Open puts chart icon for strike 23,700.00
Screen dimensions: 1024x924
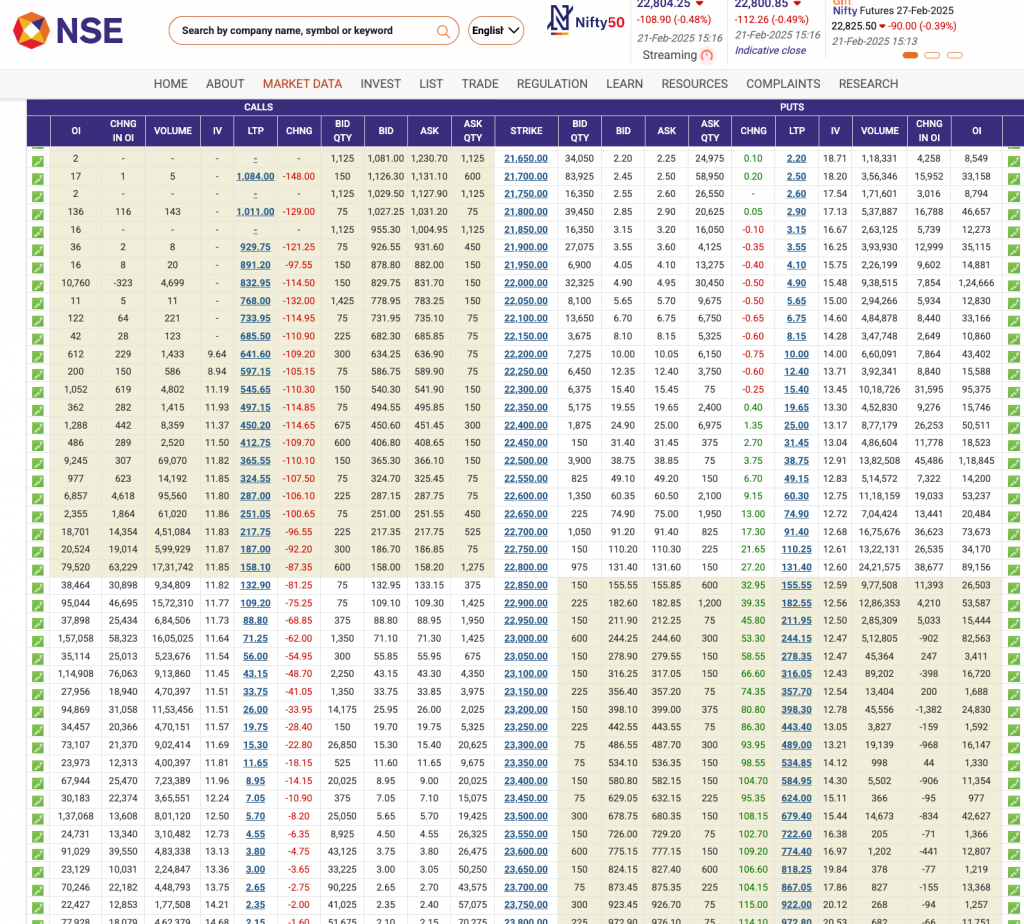[1014, 890]
